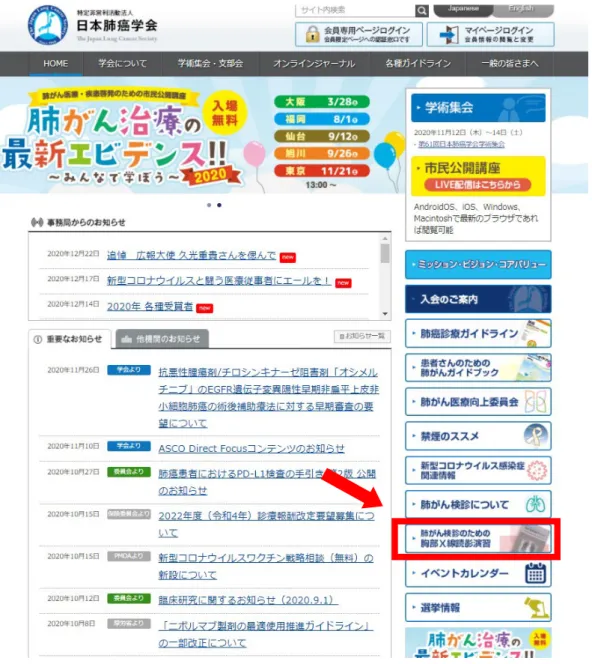Click the lungs icon on 肺がん検診について
This screenshot has width=592, height=664.
[535, 504]
